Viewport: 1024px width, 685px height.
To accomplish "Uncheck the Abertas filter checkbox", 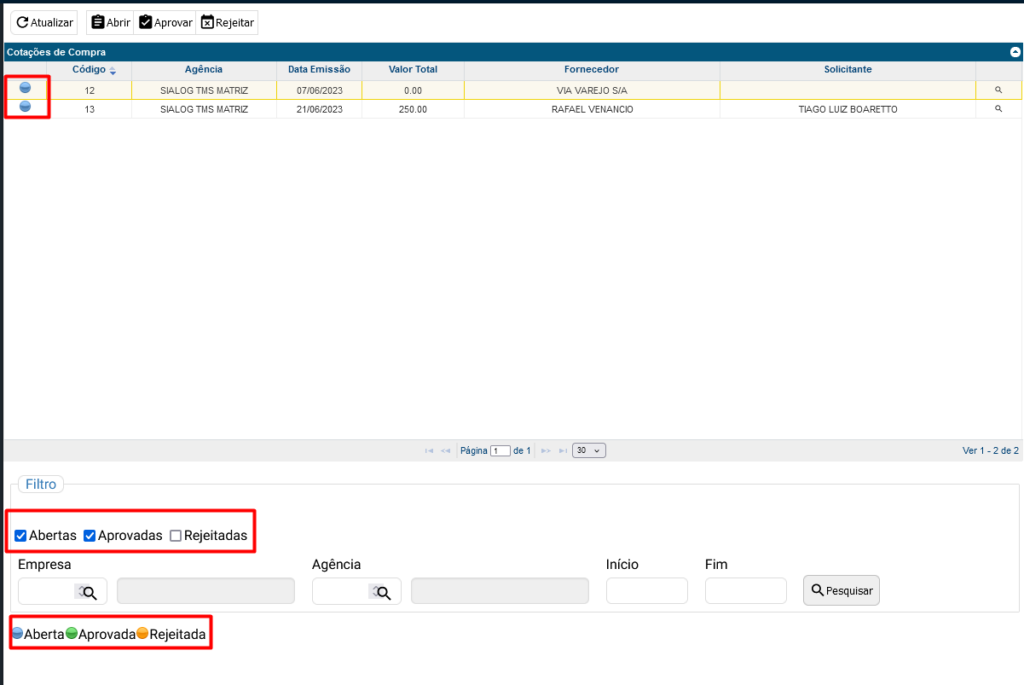I will click(x=21, y=536).
